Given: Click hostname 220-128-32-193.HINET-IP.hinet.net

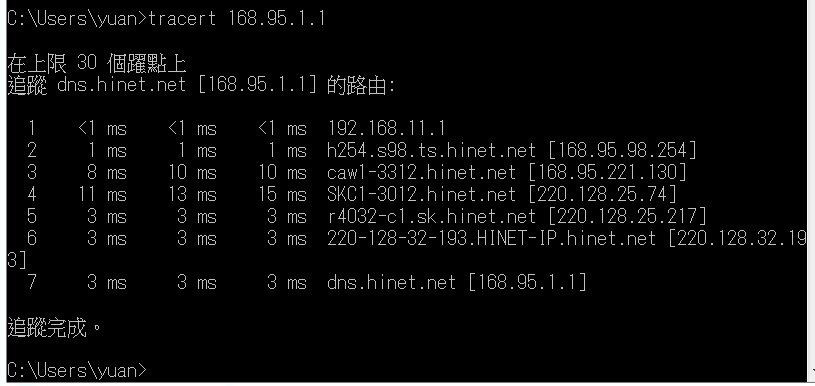Looking at the screenshot, I should point(491,238).
